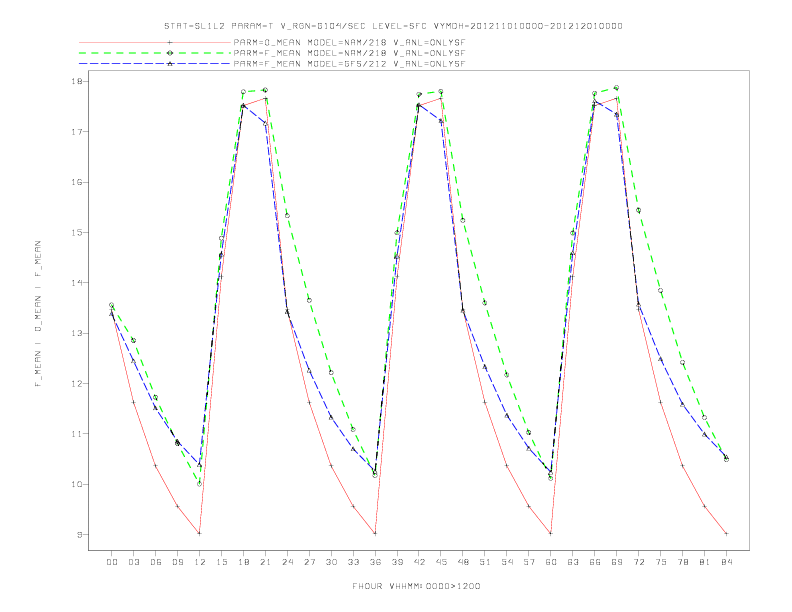
Task: Select the F_MEAN GFS/212 legend entry text
Action: coord(350,64)
